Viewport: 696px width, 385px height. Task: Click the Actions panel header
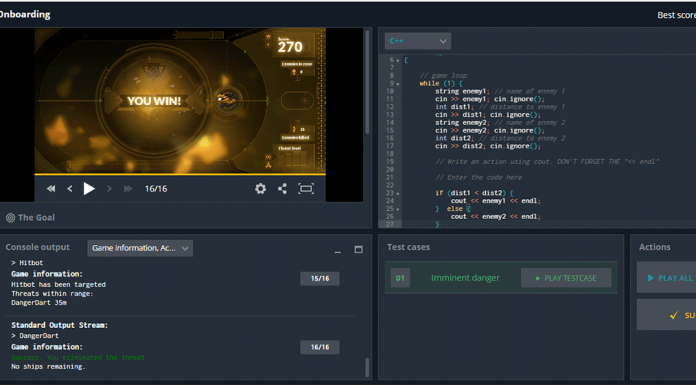click(654, 247)
